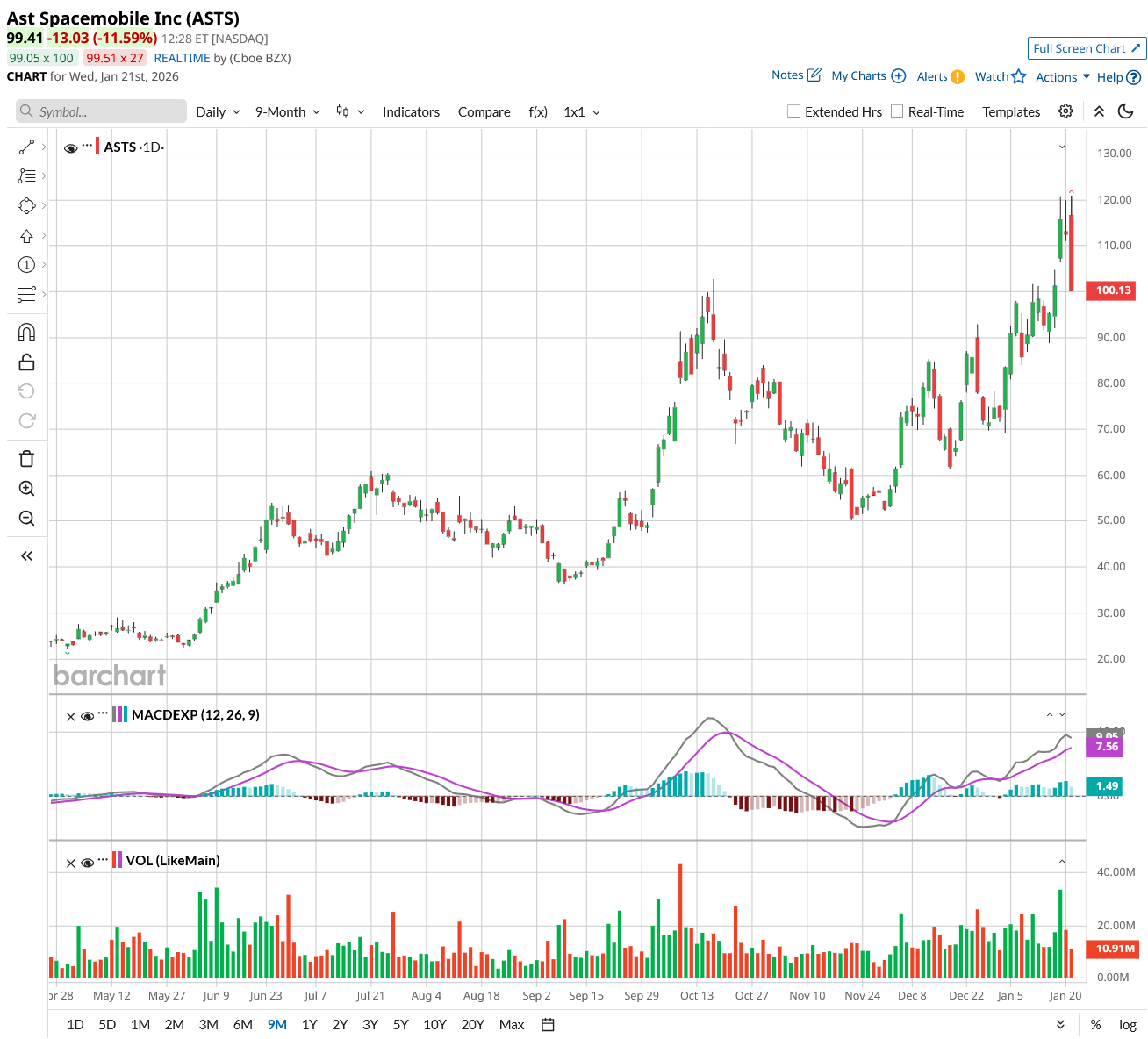
Task: Open the Actions dropdown menu
Action: (1063, 77)
